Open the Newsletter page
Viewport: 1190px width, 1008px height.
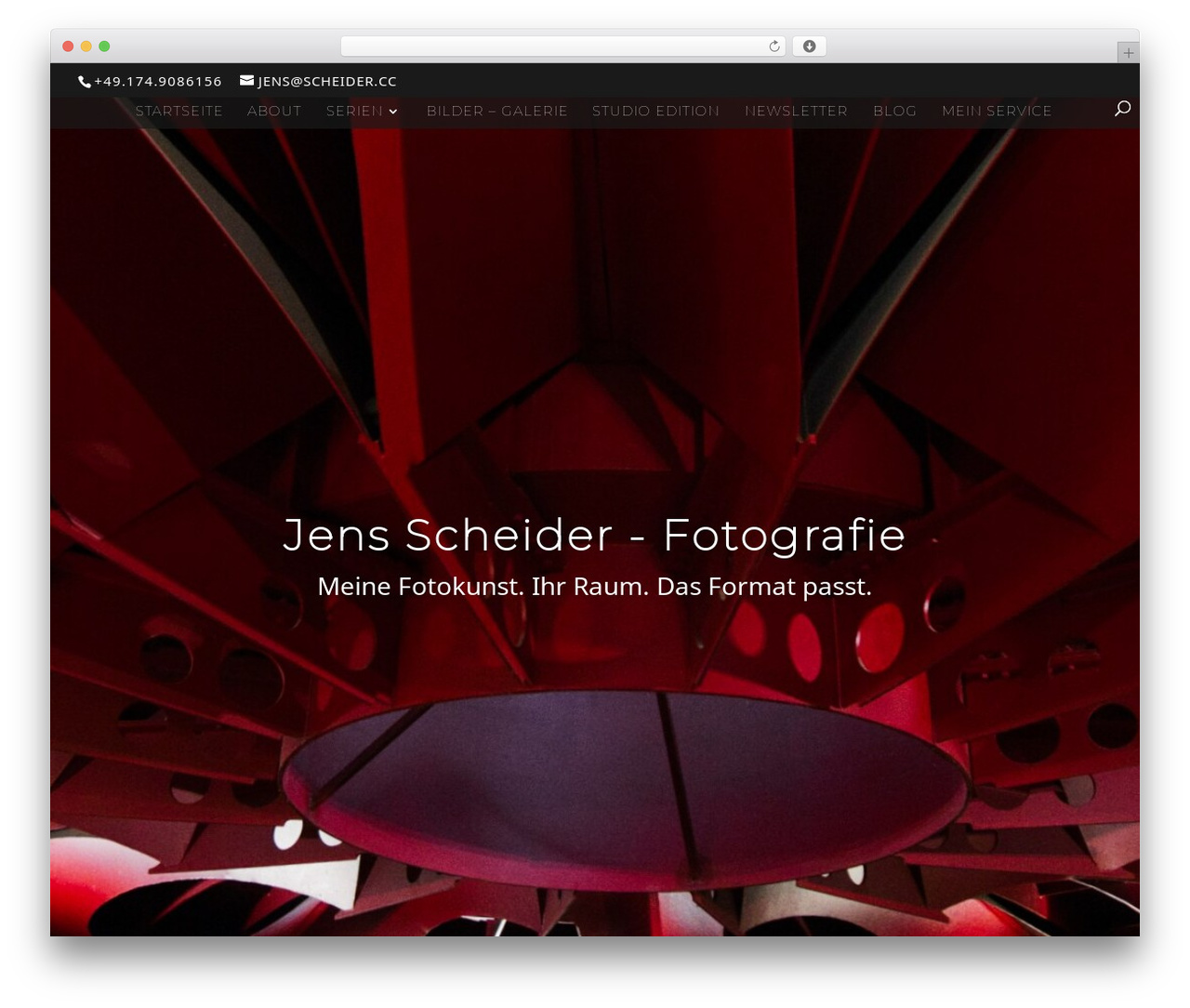pyautogui.click(x=797, y=111)
